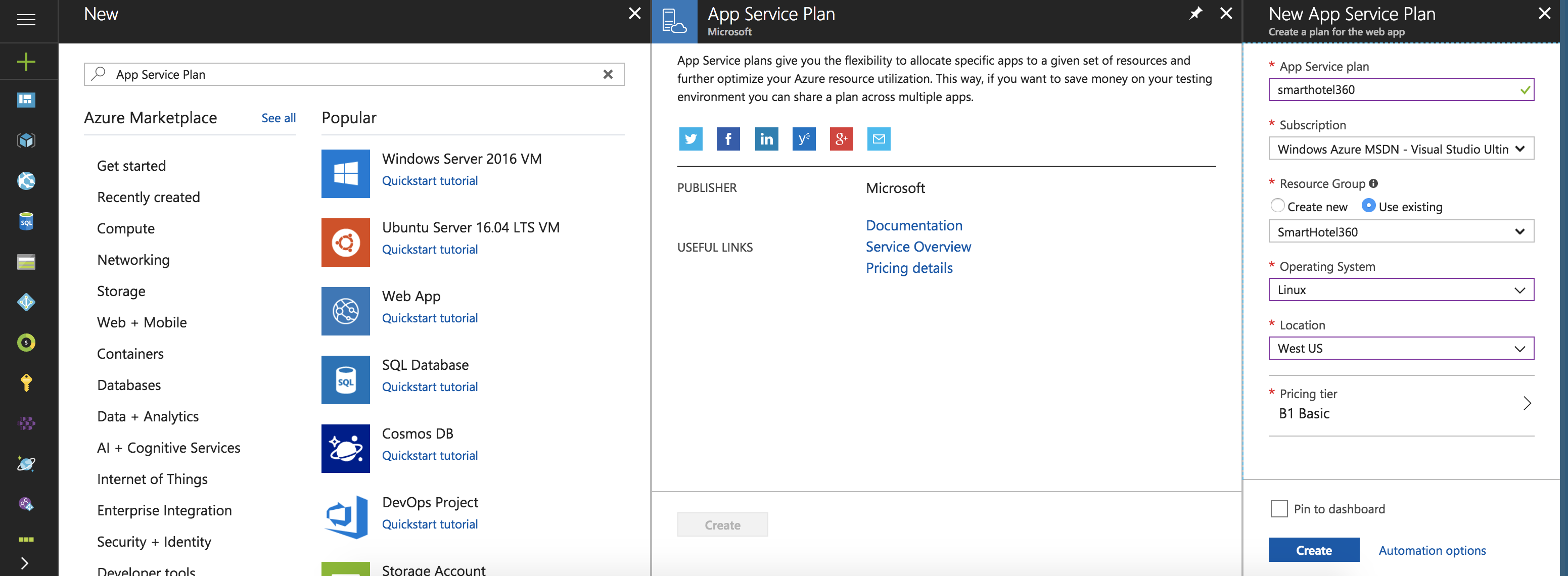Click the blue Create button

pyautogui.click(x=1314, y=550)
